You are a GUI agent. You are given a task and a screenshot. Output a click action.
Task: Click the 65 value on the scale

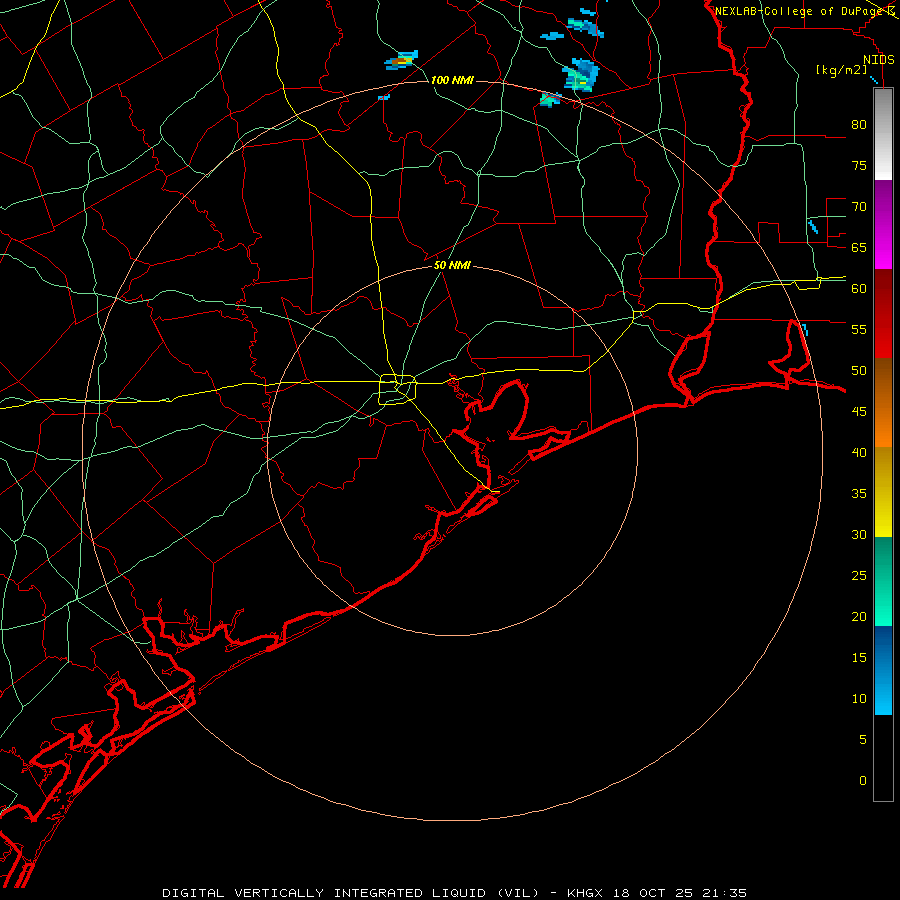(x=859, y=247)
